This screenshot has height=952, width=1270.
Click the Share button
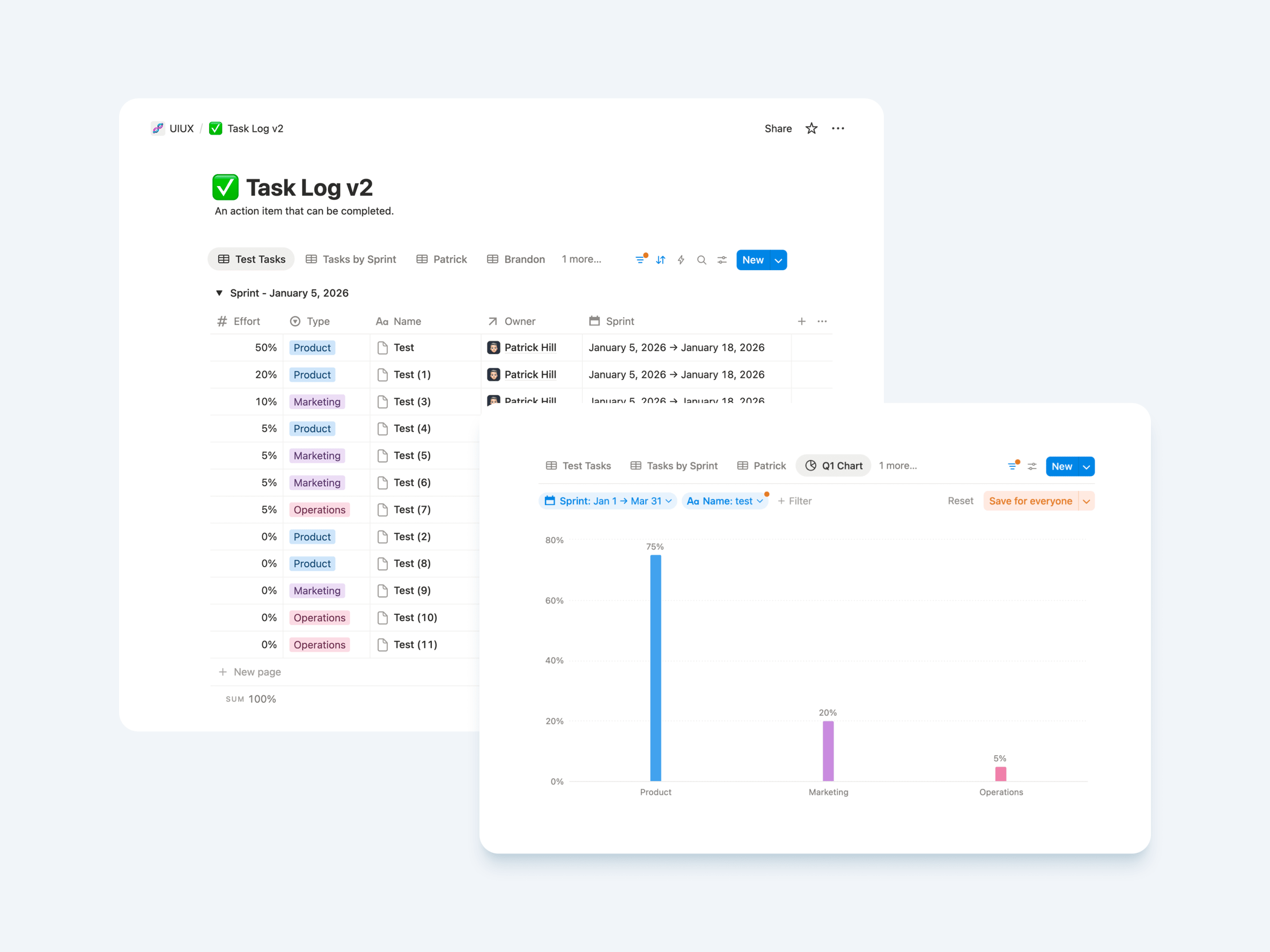click(778, 129)
